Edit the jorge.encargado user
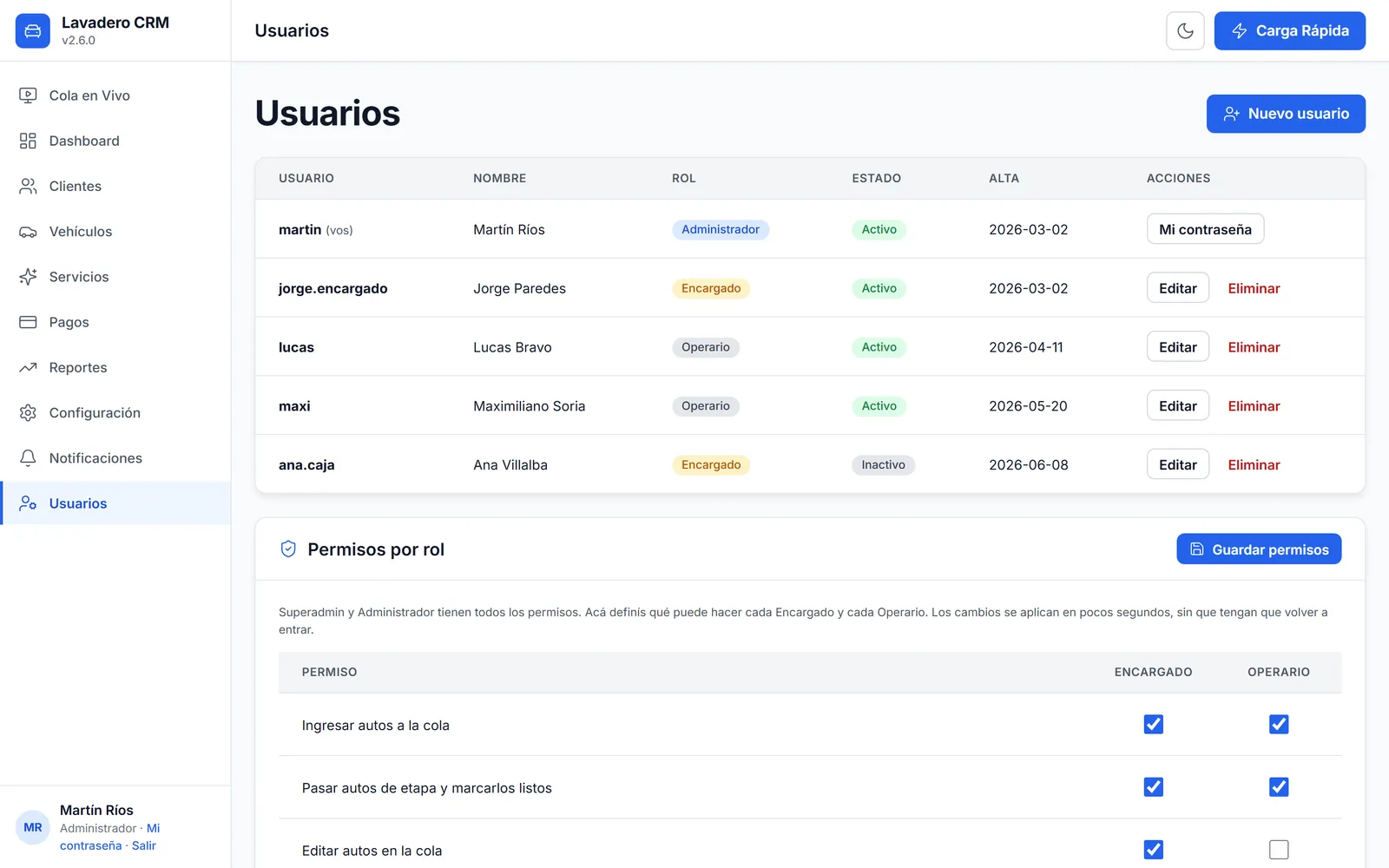Screen dimensions: 1389x868 point(1178,288)
